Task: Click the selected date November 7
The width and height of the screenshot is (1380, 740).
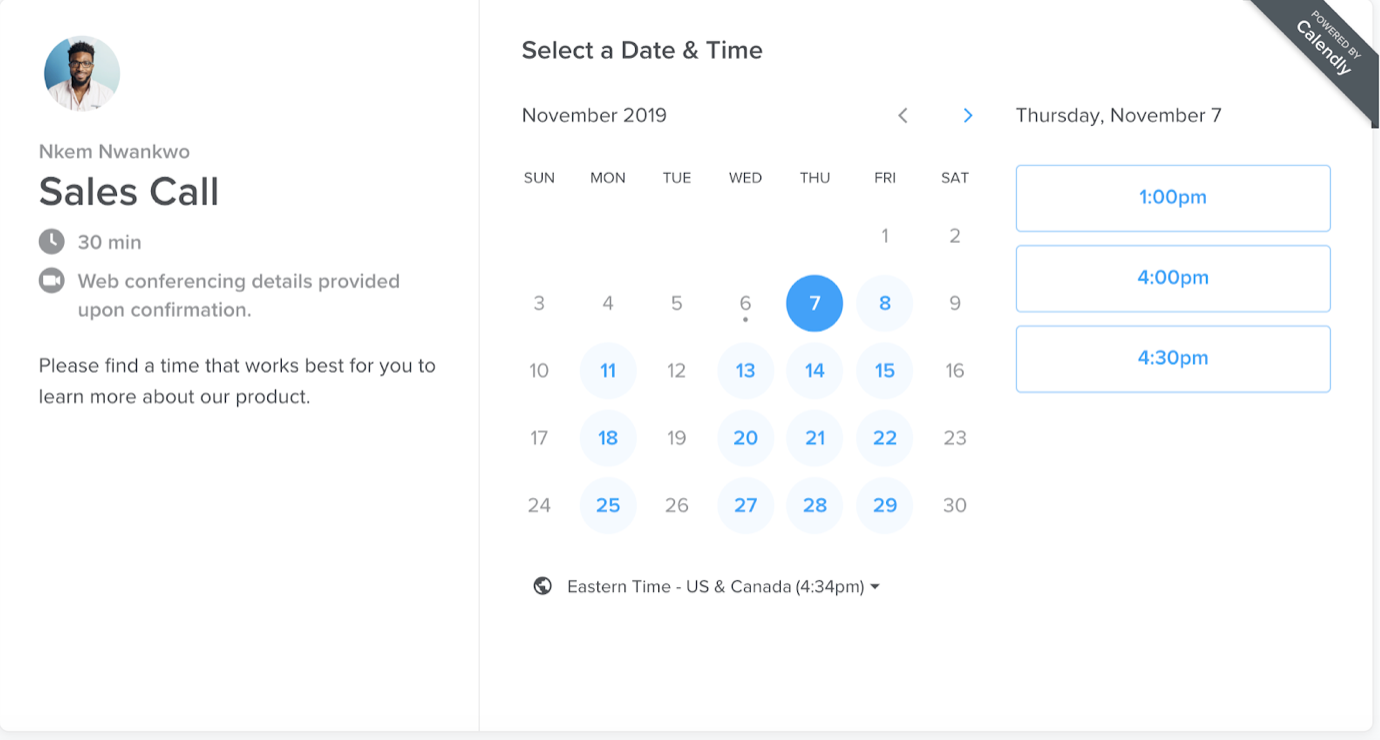Action: point(815,303)
